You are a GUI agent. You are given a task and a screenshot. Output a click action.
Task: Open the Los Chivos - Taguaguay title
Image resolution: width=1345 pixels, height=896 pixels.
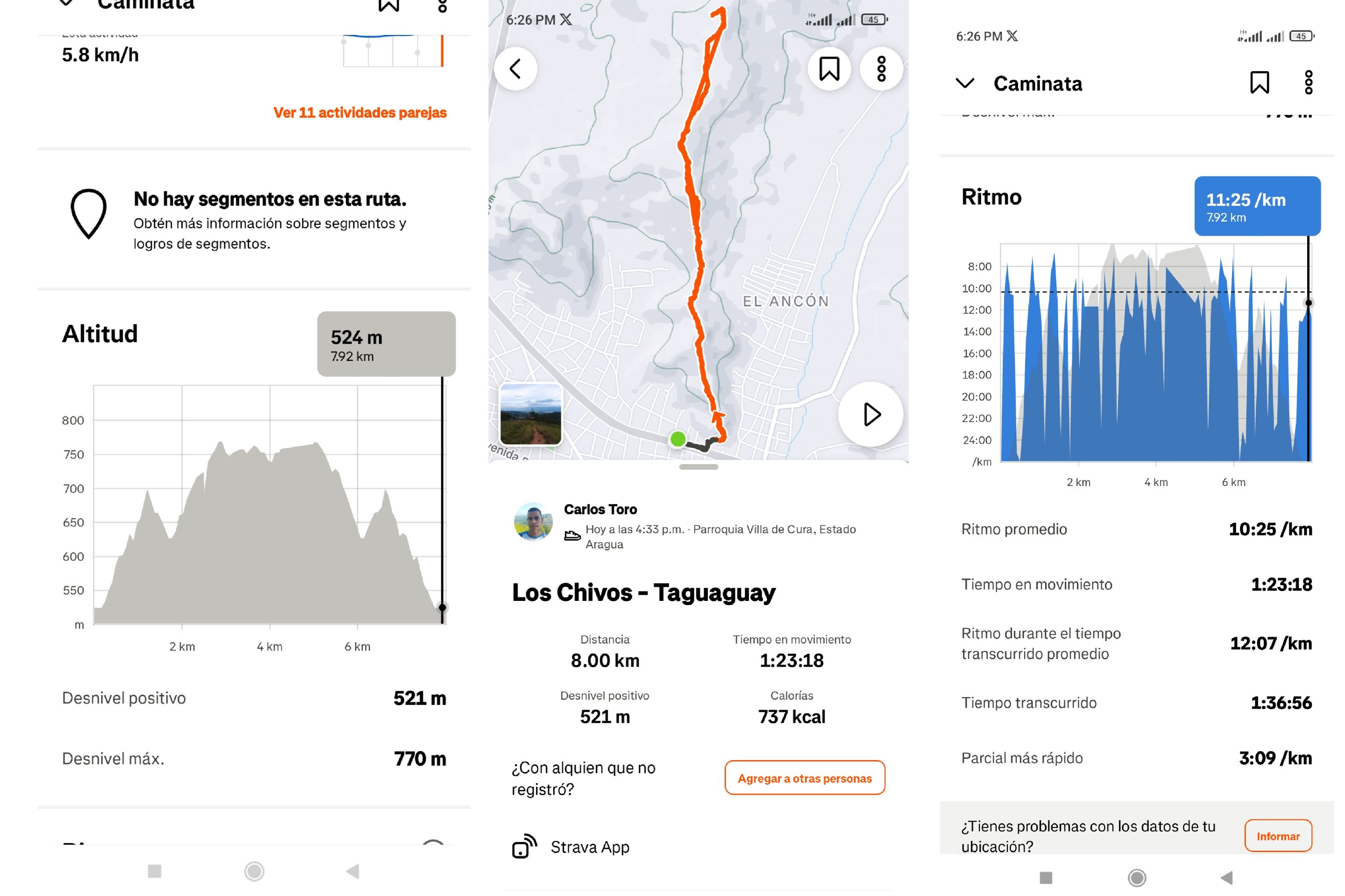click(x=644, y=593)
